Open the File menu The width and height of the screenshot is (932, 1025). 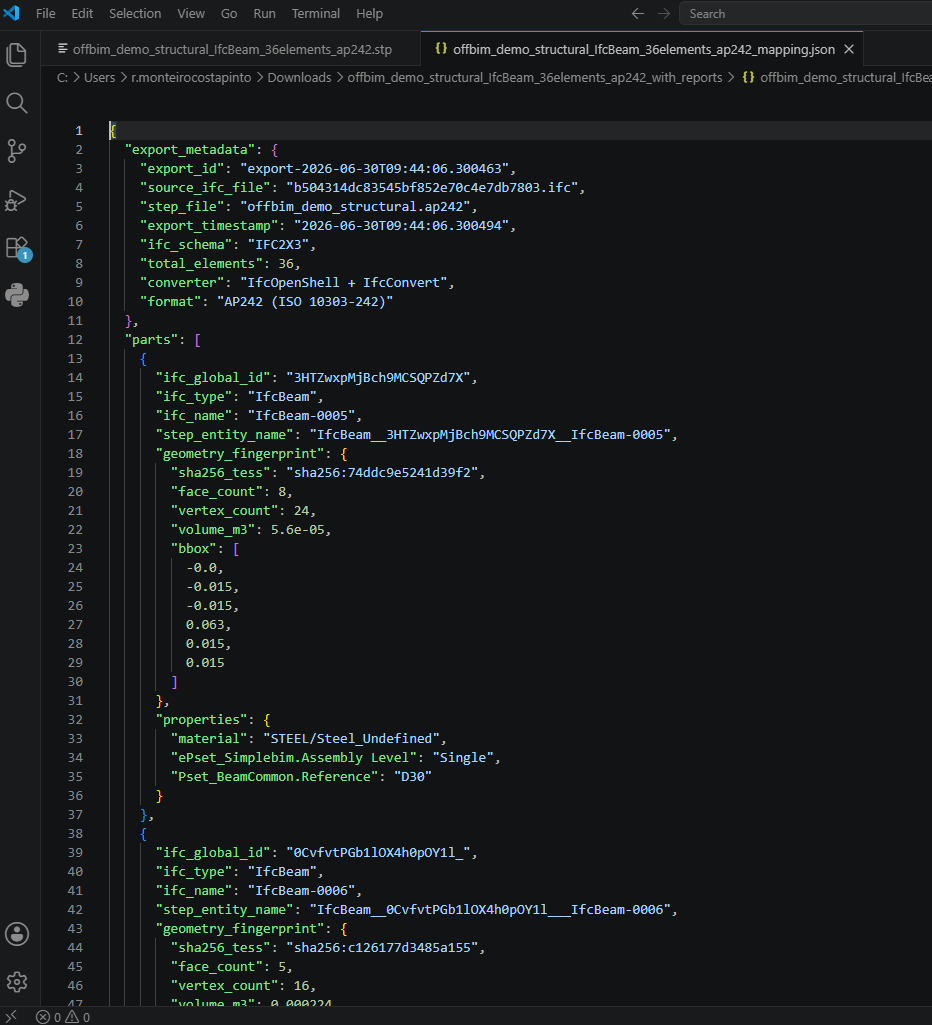[46, 14]
